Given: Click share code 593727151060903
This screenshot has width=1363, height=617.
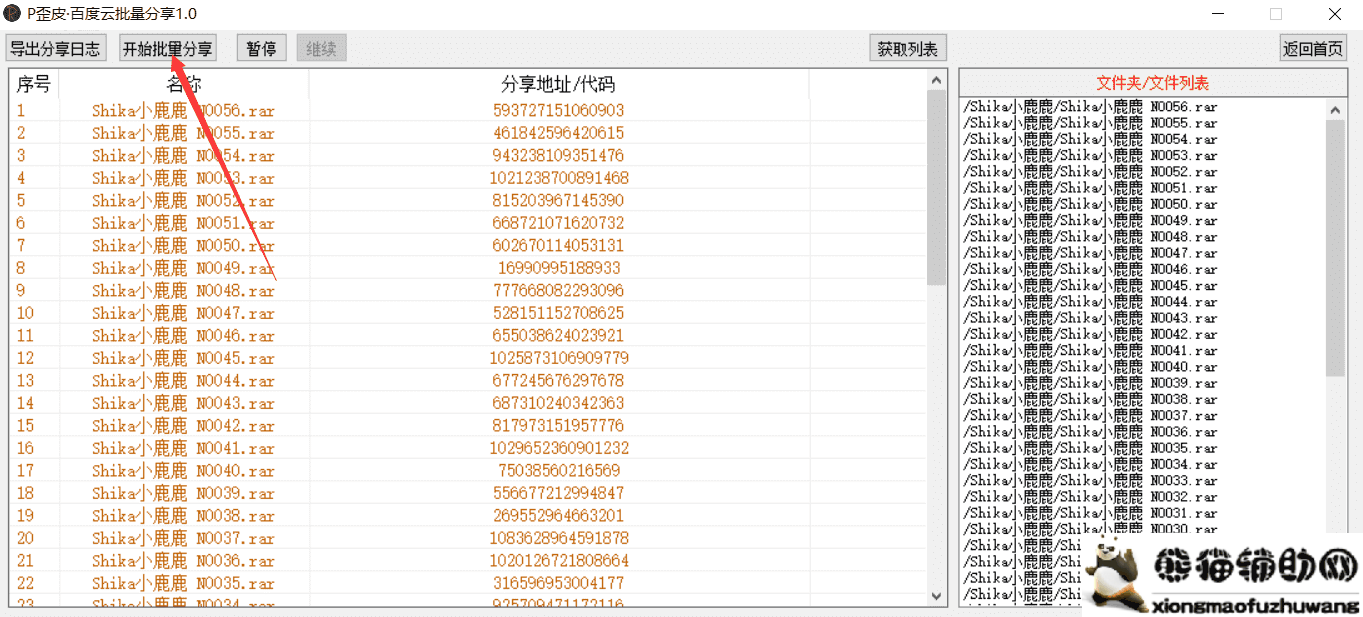Looking at the screenshot, I should click(558, 111).
